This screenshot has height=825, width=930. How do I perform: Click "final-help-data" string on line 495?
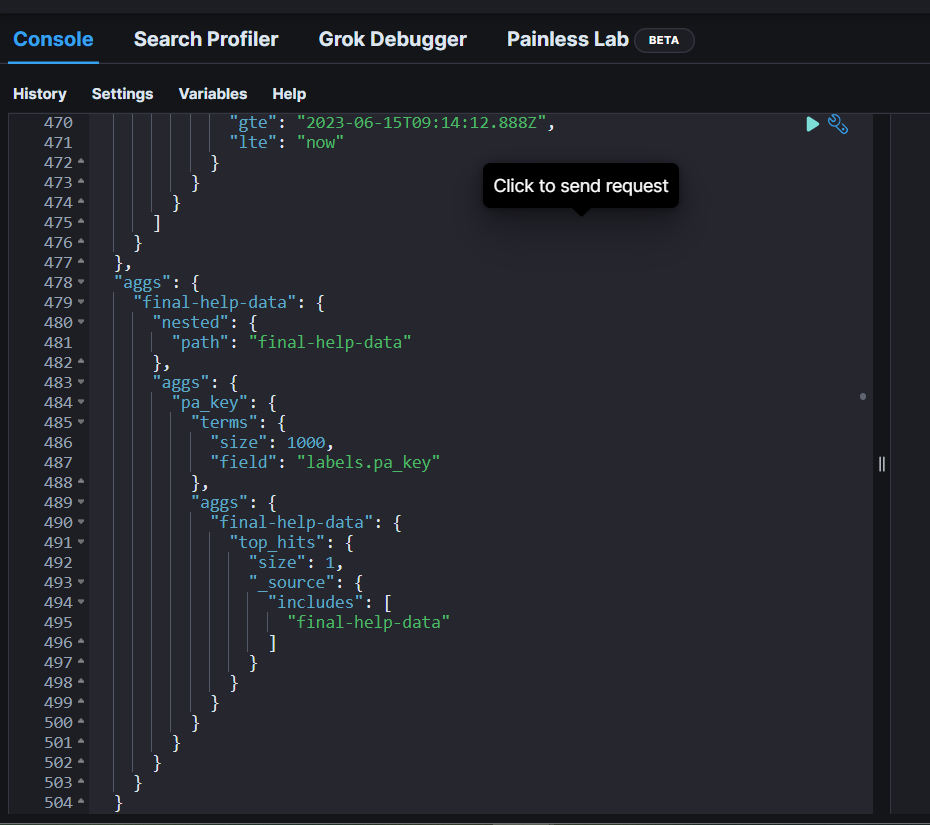(x=368, y=622)
